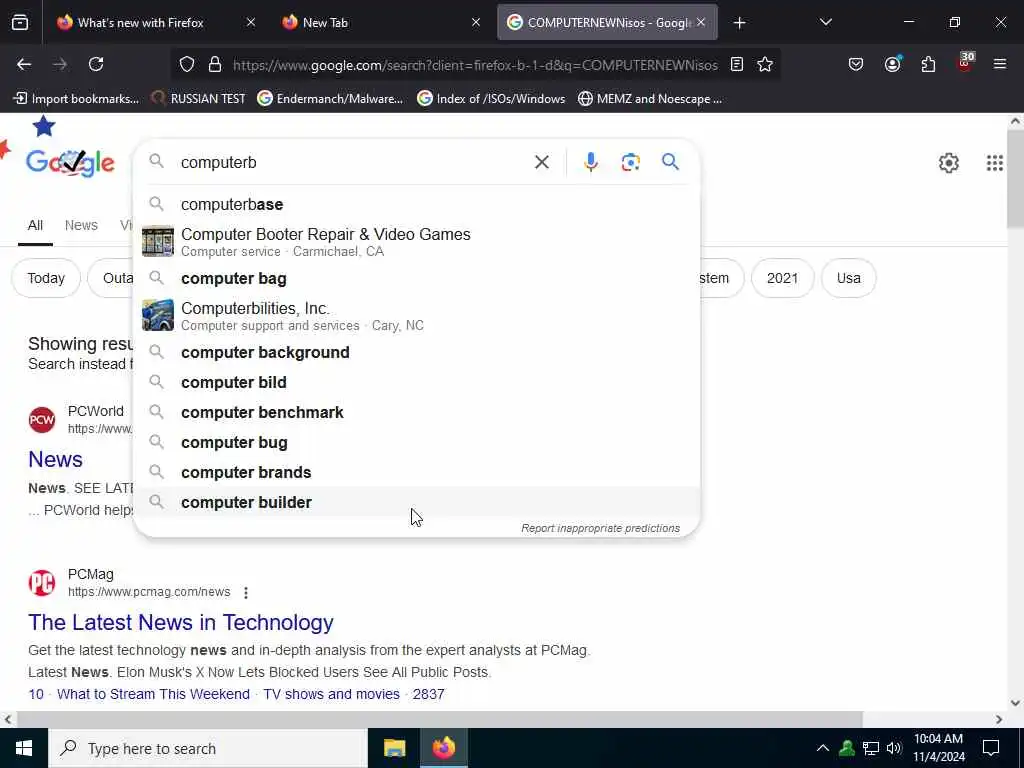Open the PCWorld News result link
The width and height of the screenshot is (1024, 768).
click(x=56, y=460)
